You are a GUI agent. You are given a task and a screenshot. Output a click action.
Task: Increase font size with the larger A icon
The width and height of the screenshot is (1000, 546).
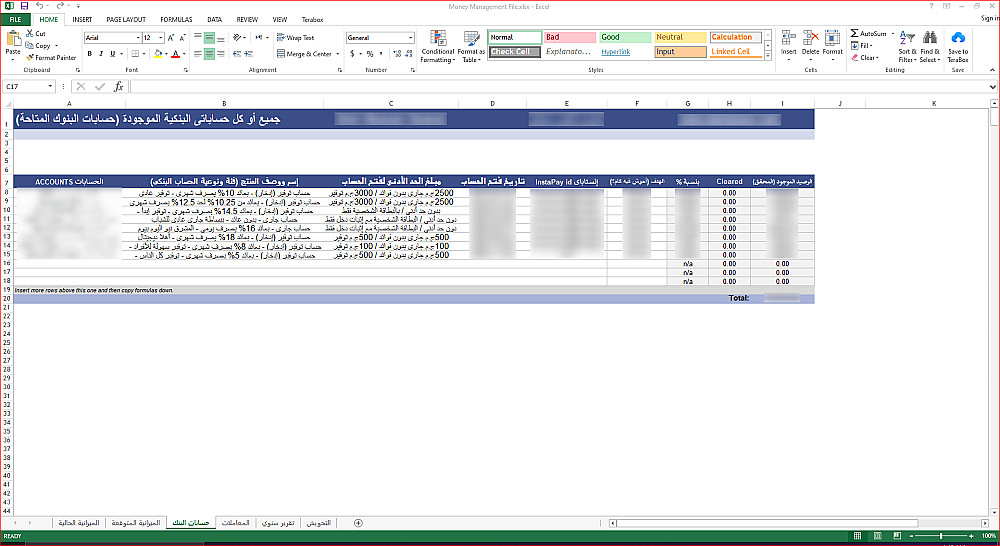coord(170,38)
